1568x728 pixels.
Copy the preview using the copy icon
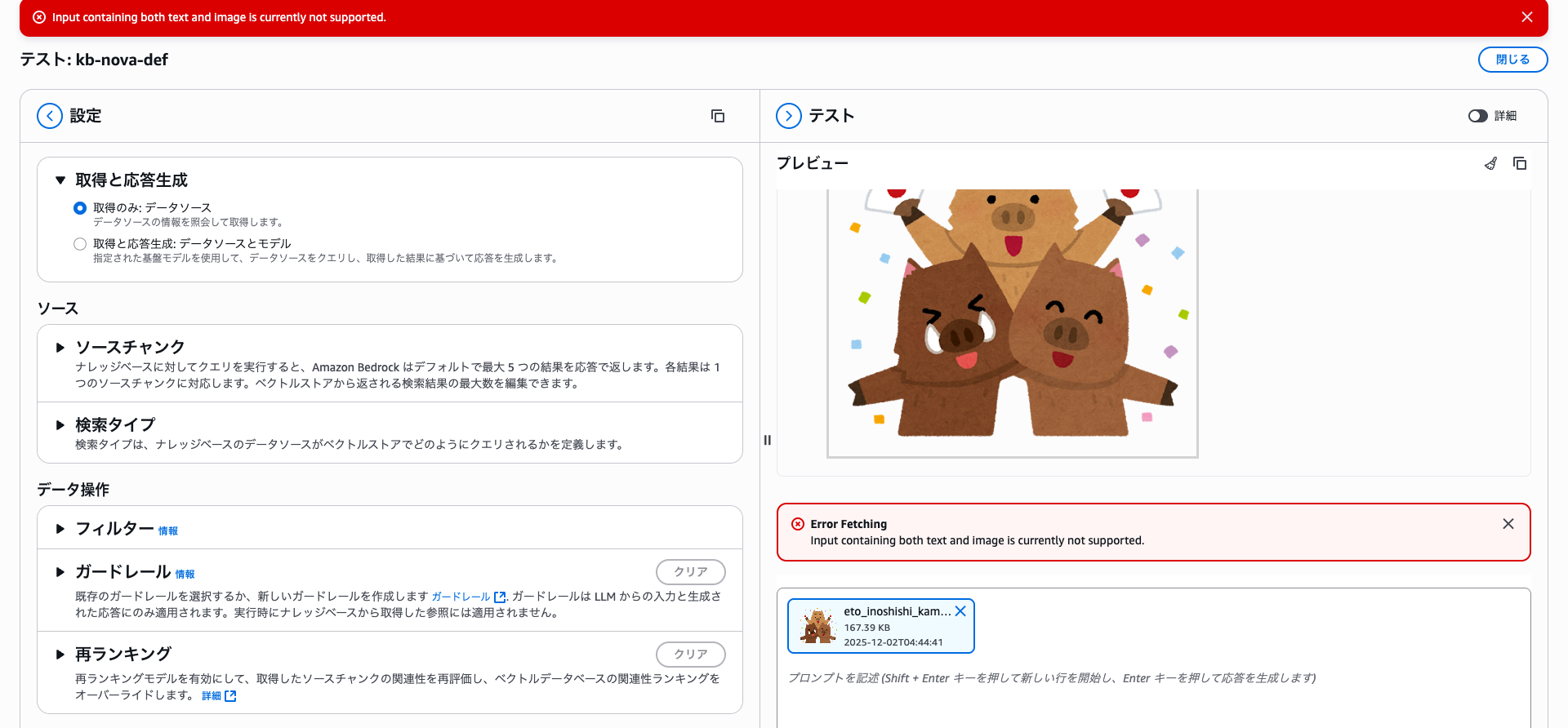[1520, 163]
